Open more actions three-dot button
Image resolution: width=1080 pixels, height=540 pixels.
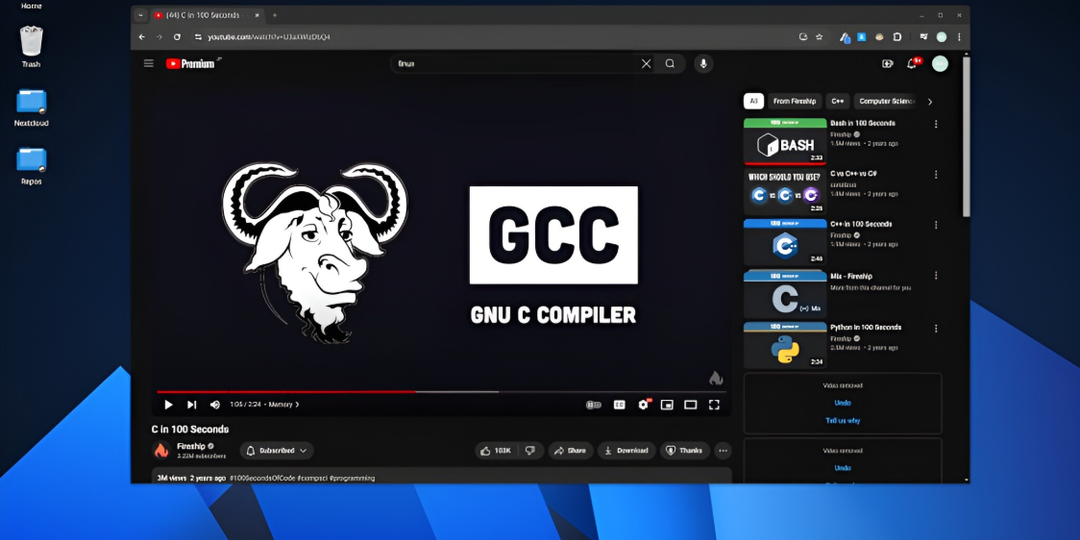[x=723, y=450]
